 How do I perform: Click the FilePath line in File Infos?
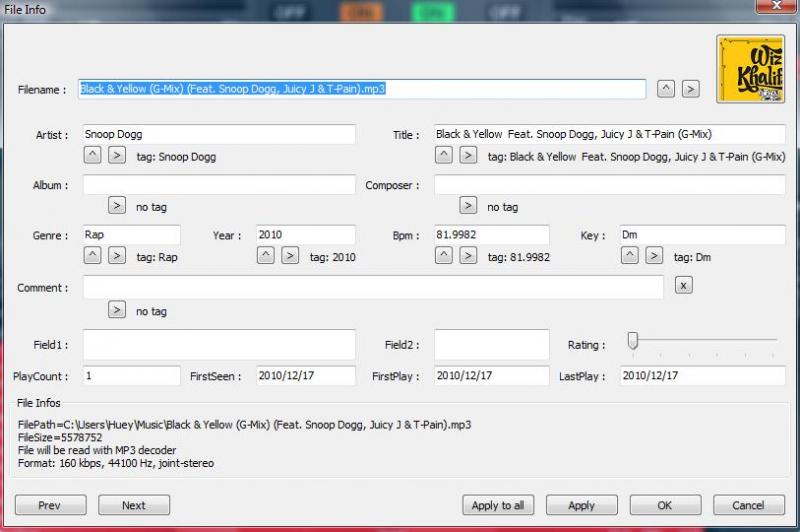(244, 424)
